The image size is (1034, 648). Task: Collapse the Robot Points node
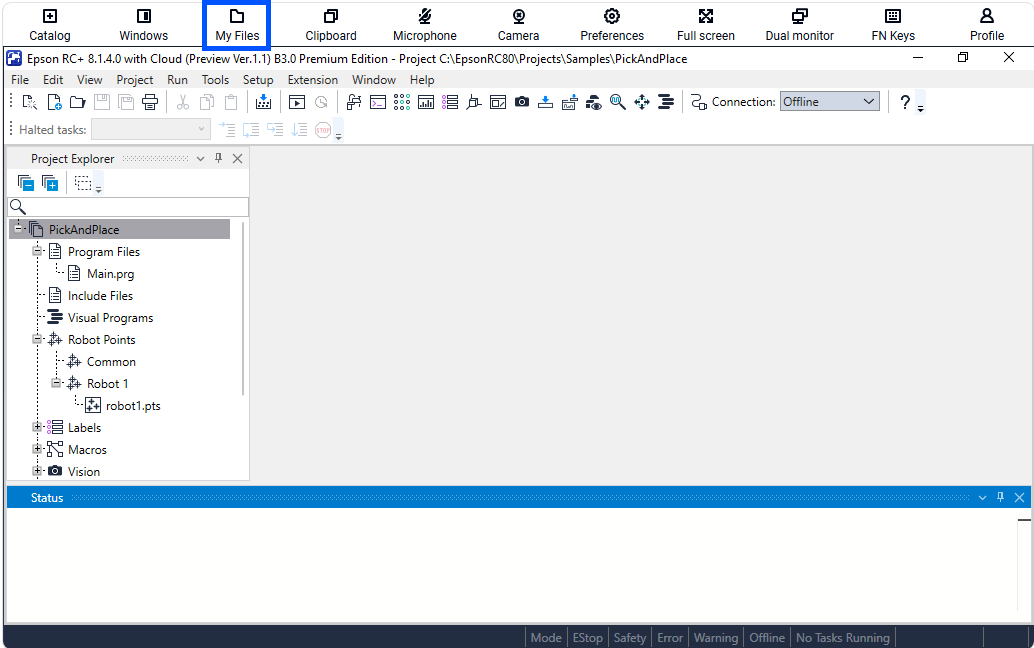coord(37,339)
